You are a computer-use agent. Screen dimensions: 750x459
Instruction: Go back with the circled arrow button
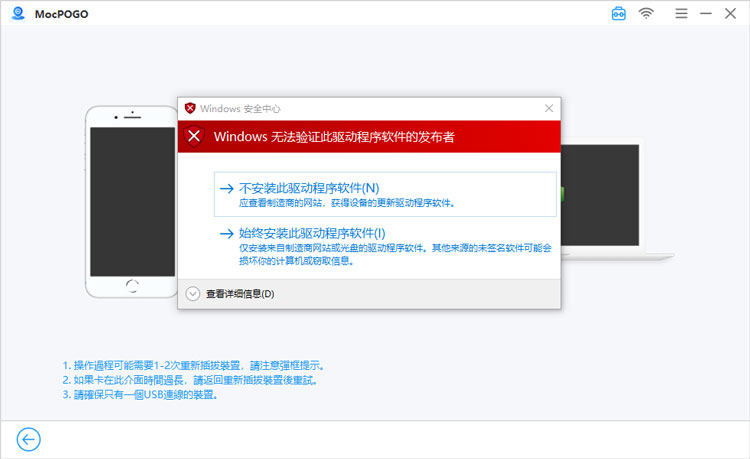pyautogui.click(x=28, y=439)
